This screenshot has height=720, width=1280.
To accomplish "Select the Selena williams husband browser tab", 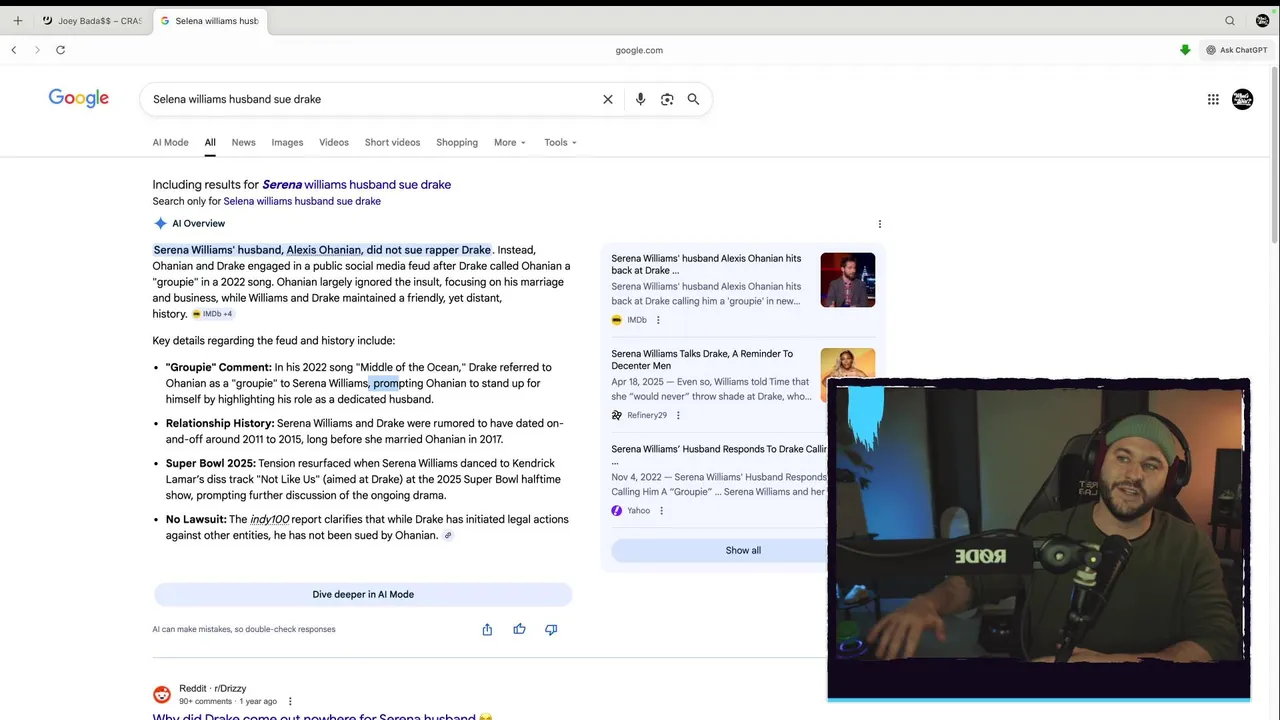I will pos(209,21).
